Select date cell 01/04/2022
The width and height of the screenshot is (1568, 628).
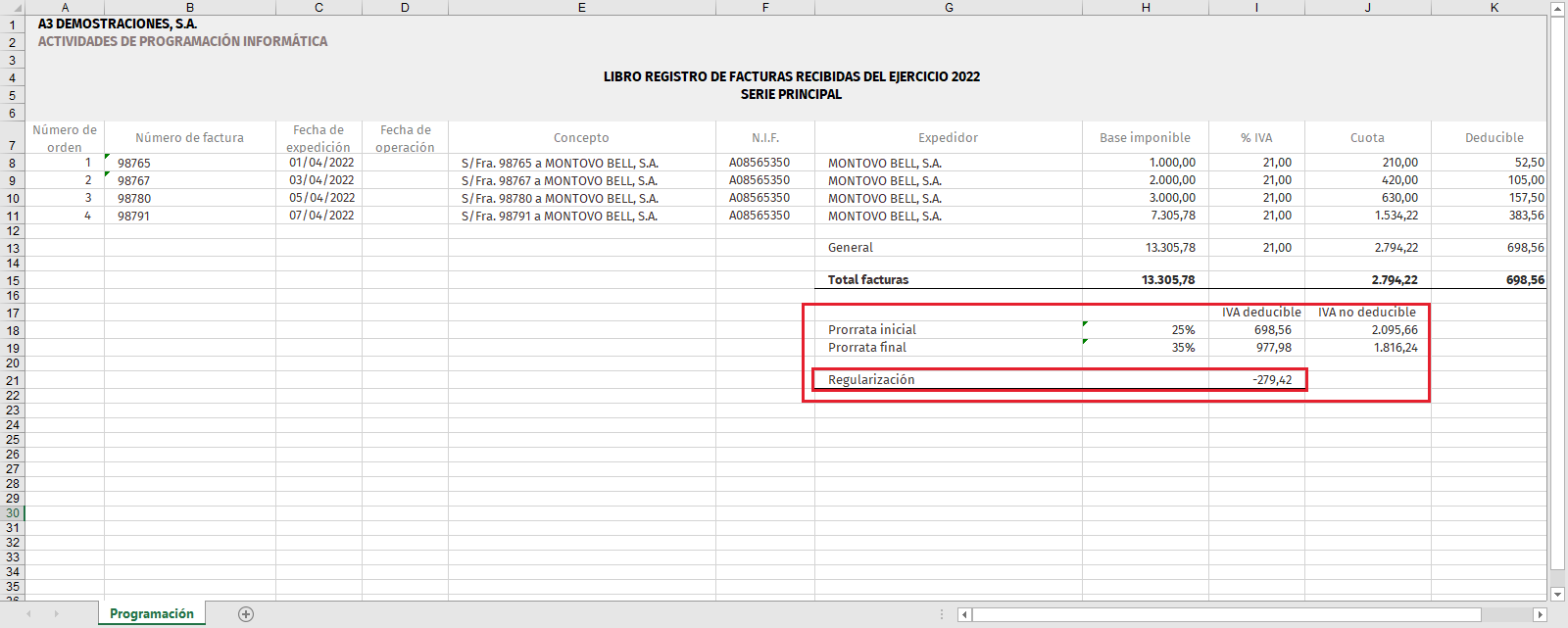(x=318, y=163)
